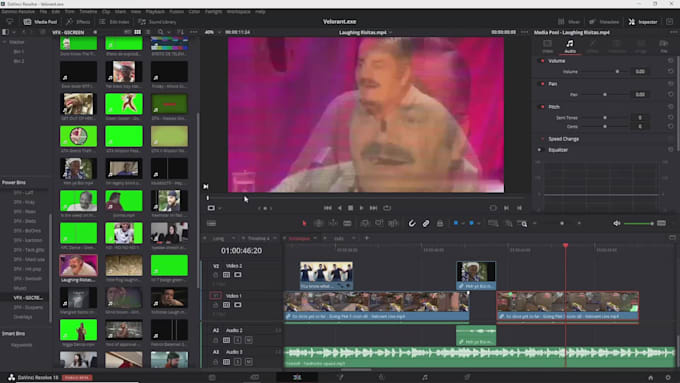Select the VFX - GSCREEN power bin
The height and width of the screenshot is (383, 680).
click(28, 298)
